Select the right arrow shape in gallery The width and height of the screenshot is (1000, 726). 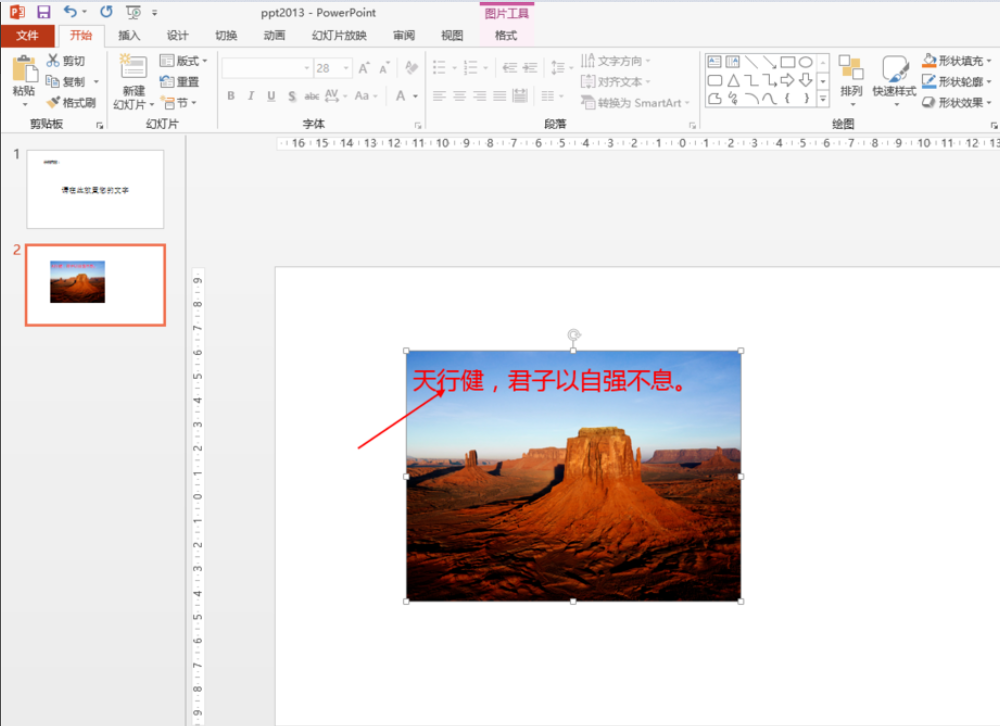[x=788, y=80]
